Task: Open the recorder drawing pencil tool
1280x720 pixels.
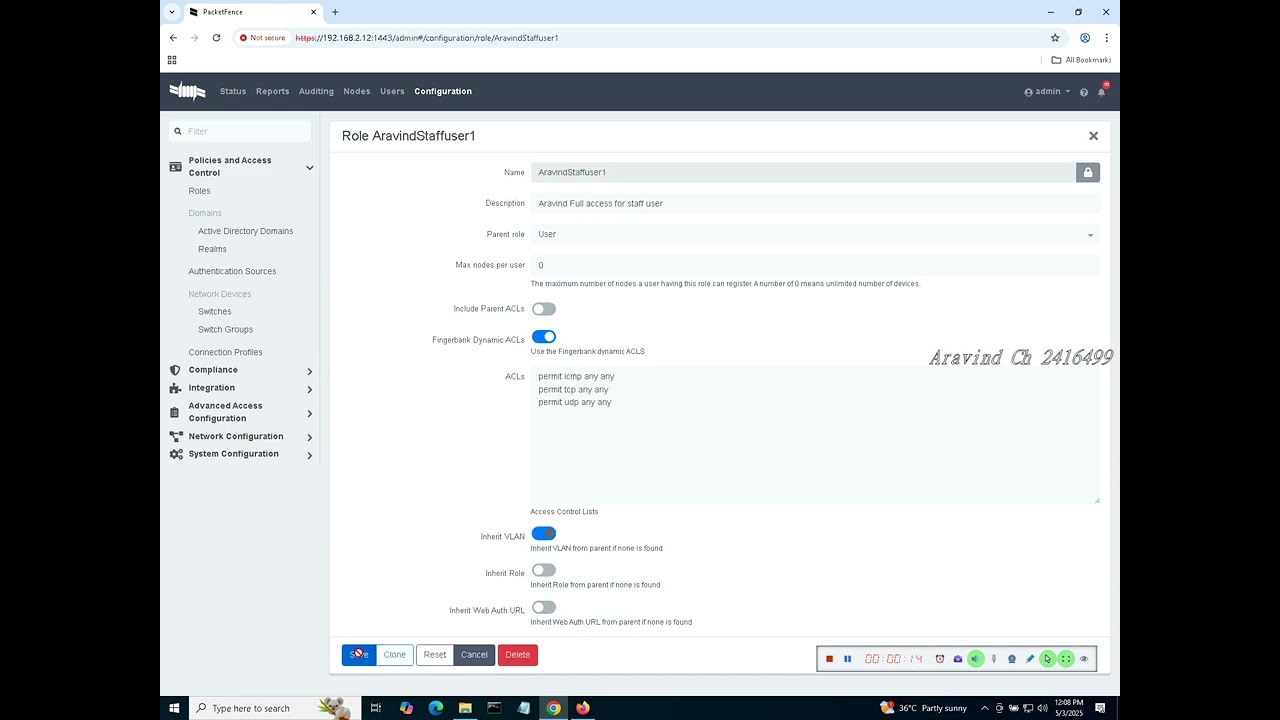Action: pos(1029,659)
